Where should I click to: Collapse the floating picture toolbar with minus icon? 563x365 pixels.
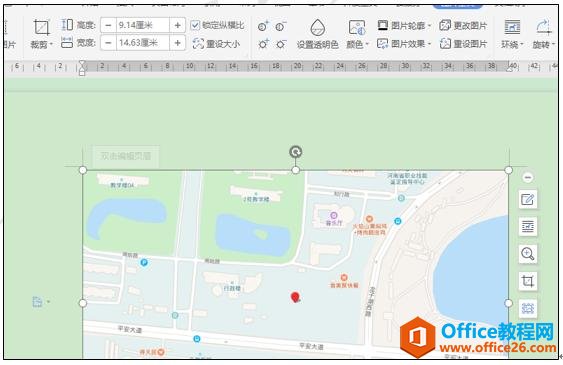527,177
